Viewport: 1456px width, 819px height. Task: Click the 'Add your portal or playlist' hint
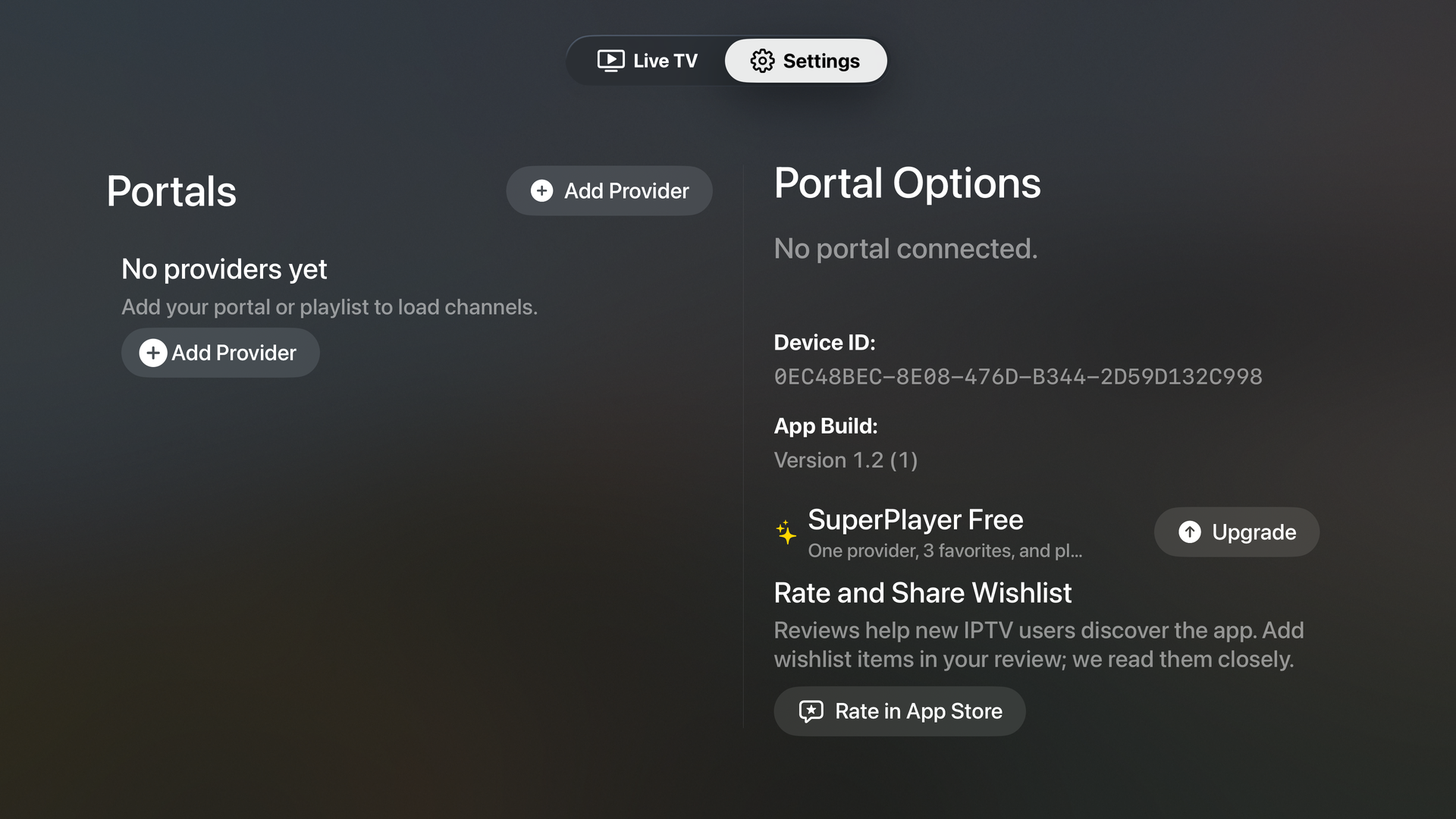(330, 307)
